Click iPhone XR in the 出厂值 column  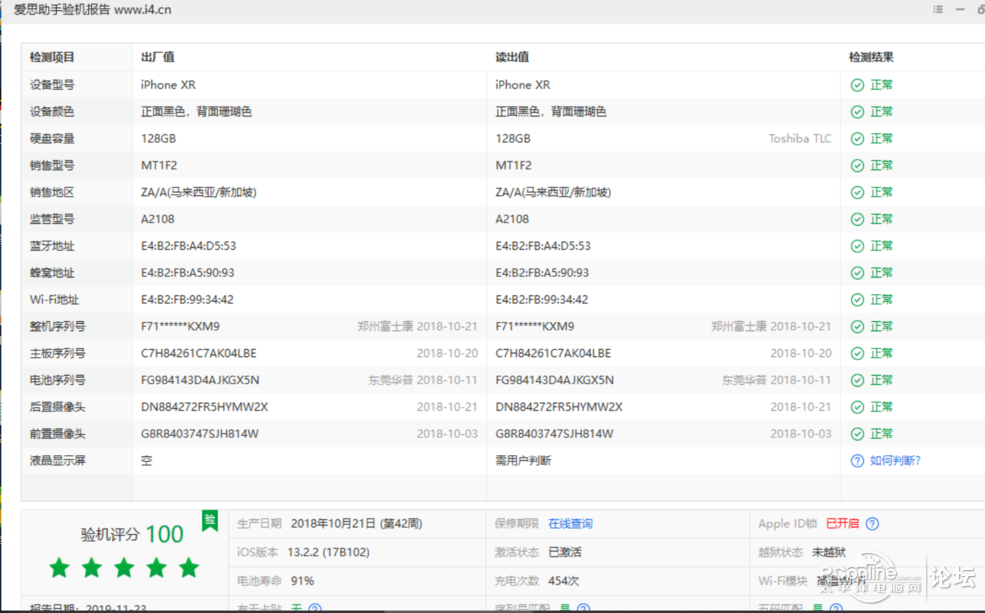[x=168, y=85]
